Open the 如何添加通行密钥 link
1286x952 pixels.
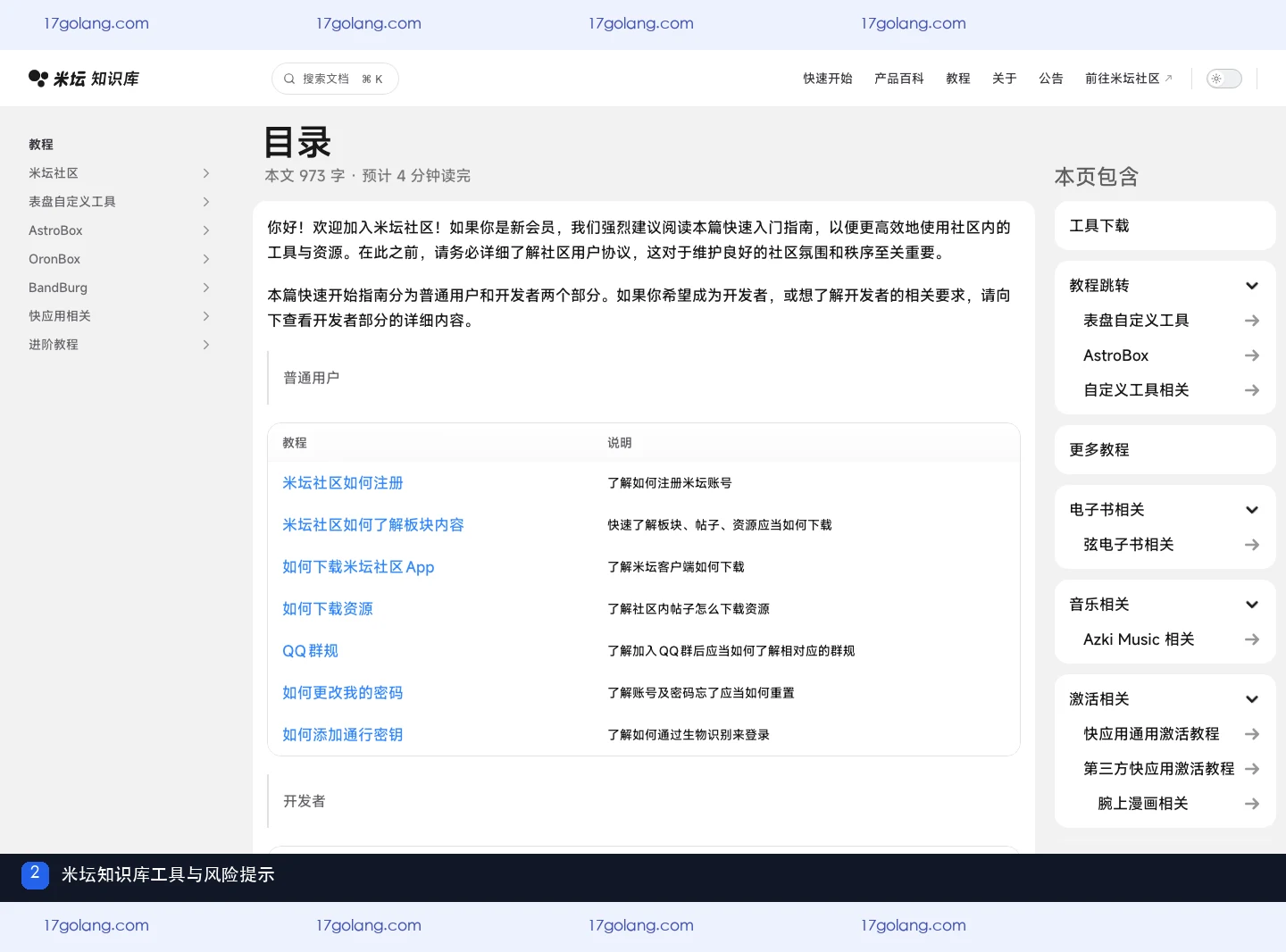click(343, 735)
